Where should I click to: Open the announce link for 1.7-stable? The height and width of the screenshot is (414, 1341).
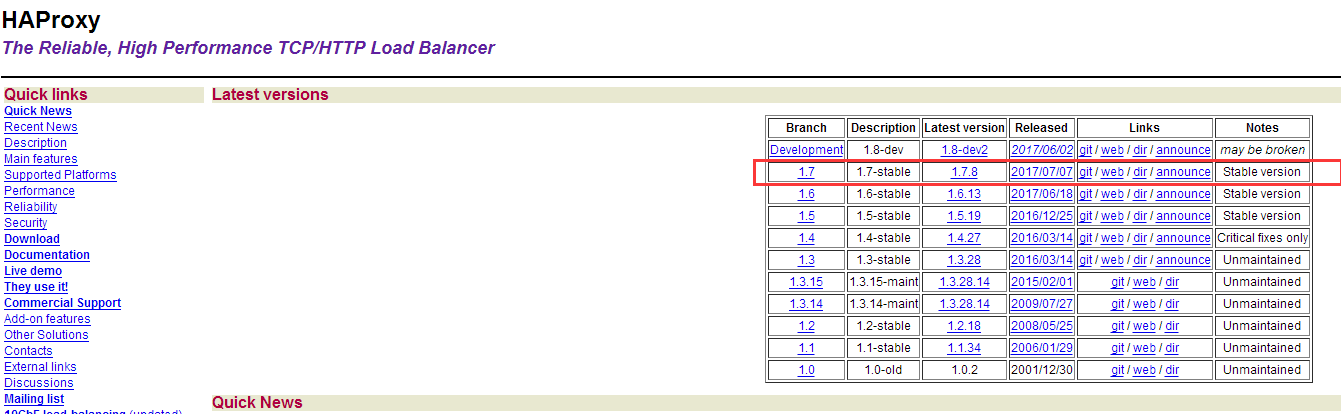point(1183,172)
